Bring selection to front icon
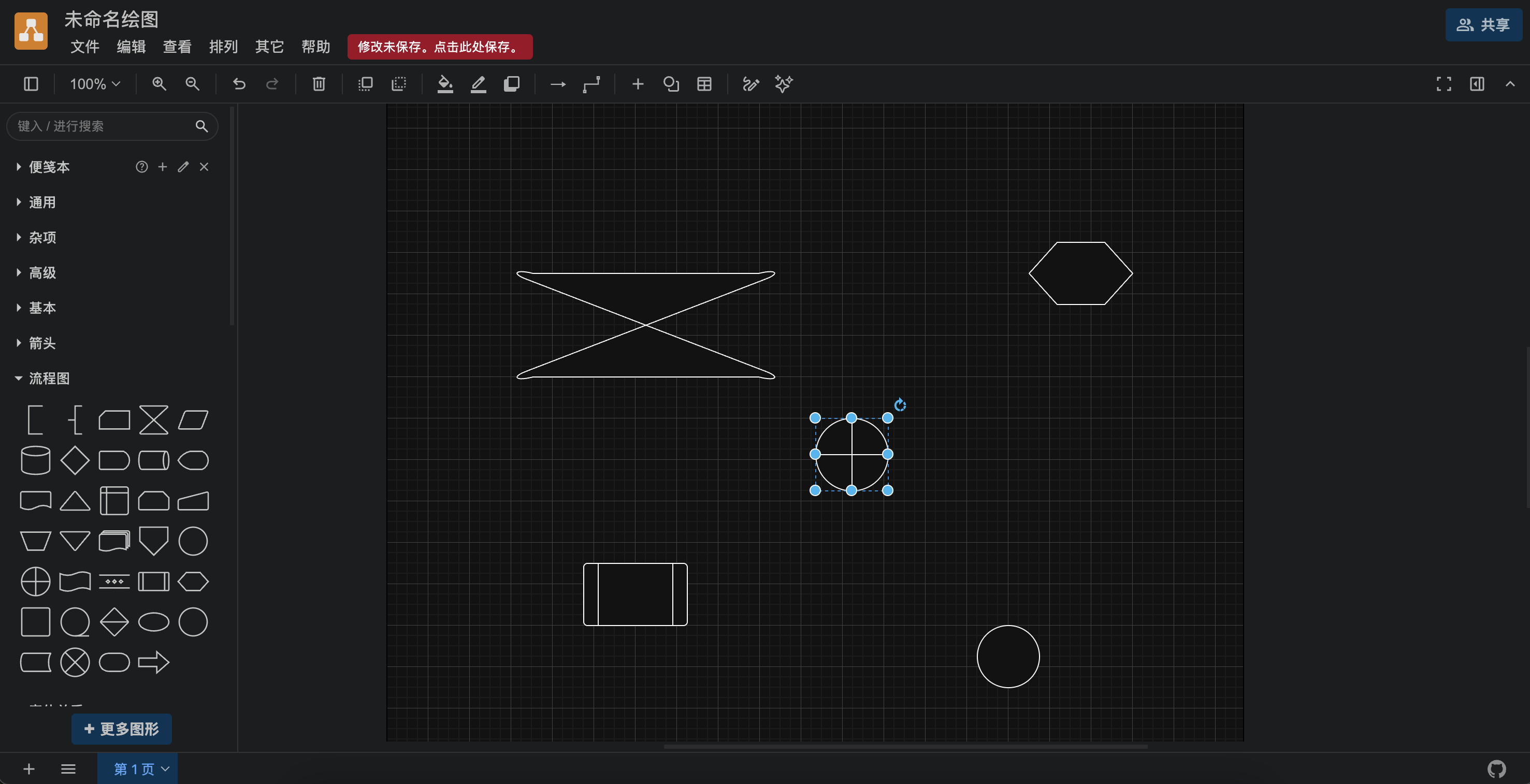 click(x=365, y=84)
